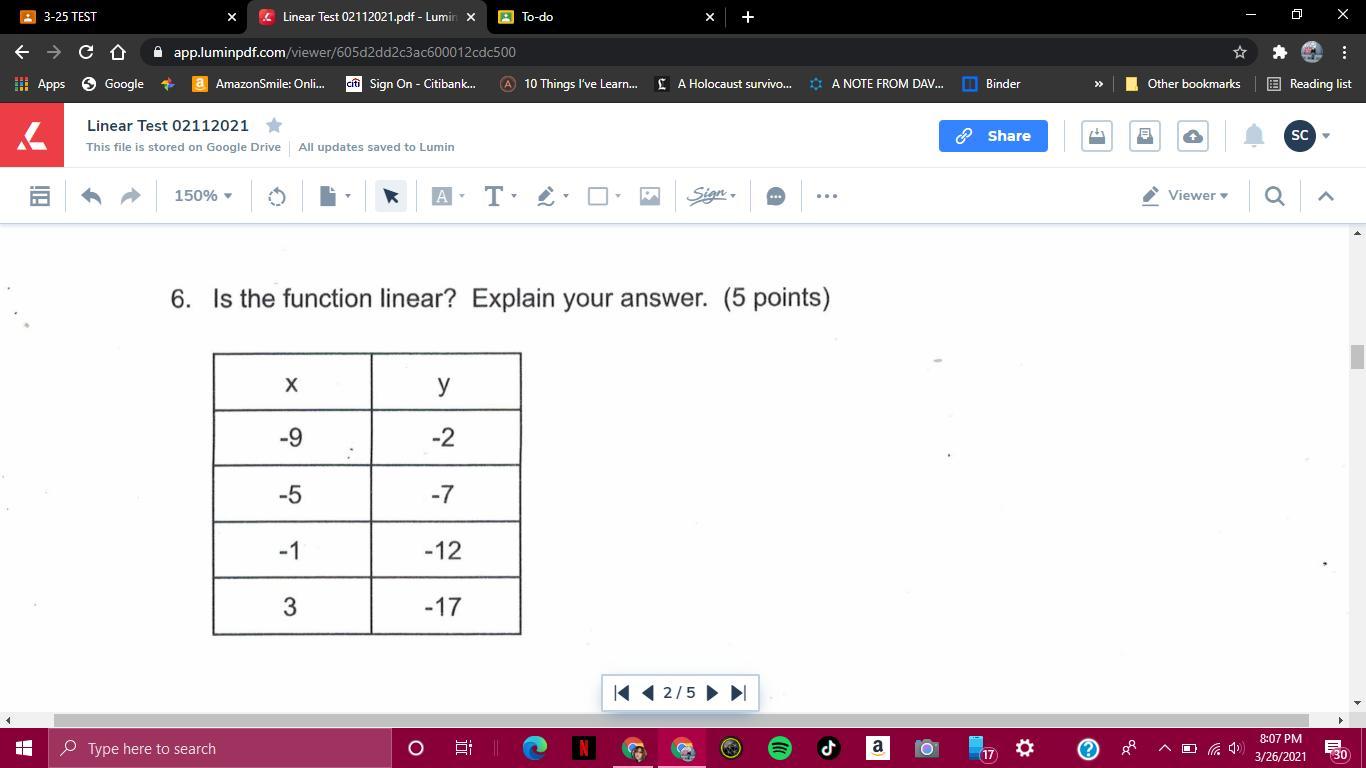The width and height of the screenshot is (1366, 768).
Task: Select the Text tool
Action: (493, 195)
